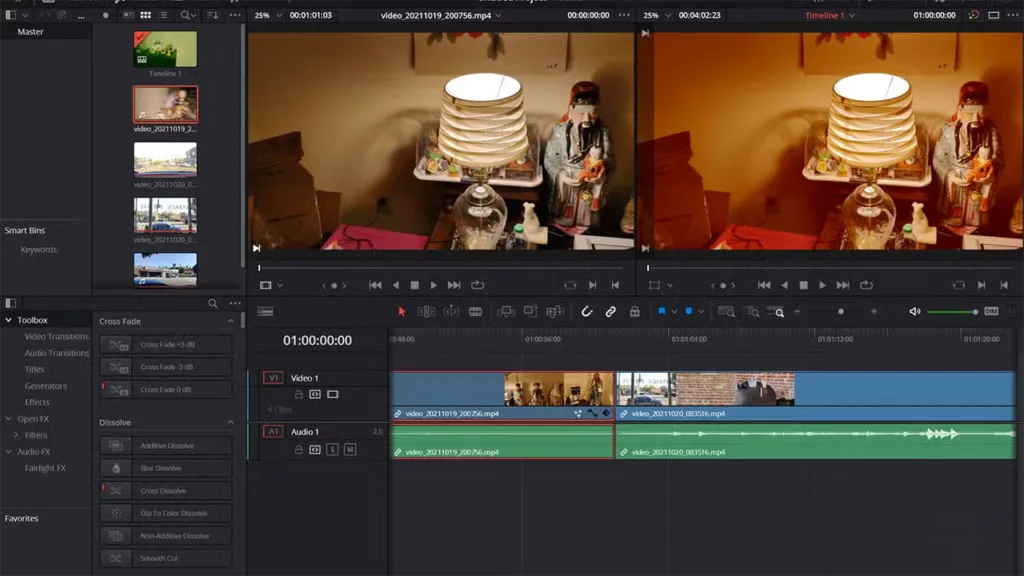Add a blue marker to the timeline
The image size is (1024, 576).
coord(688,312)
